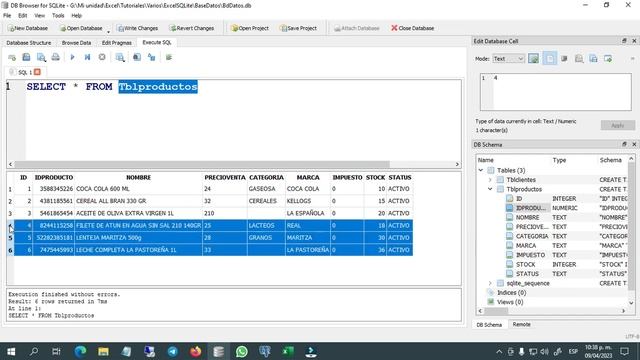Viewport: 640px width, 360px height.
Task: Click the comment/uncomment lines icon
Action: [x=169, y=57]
